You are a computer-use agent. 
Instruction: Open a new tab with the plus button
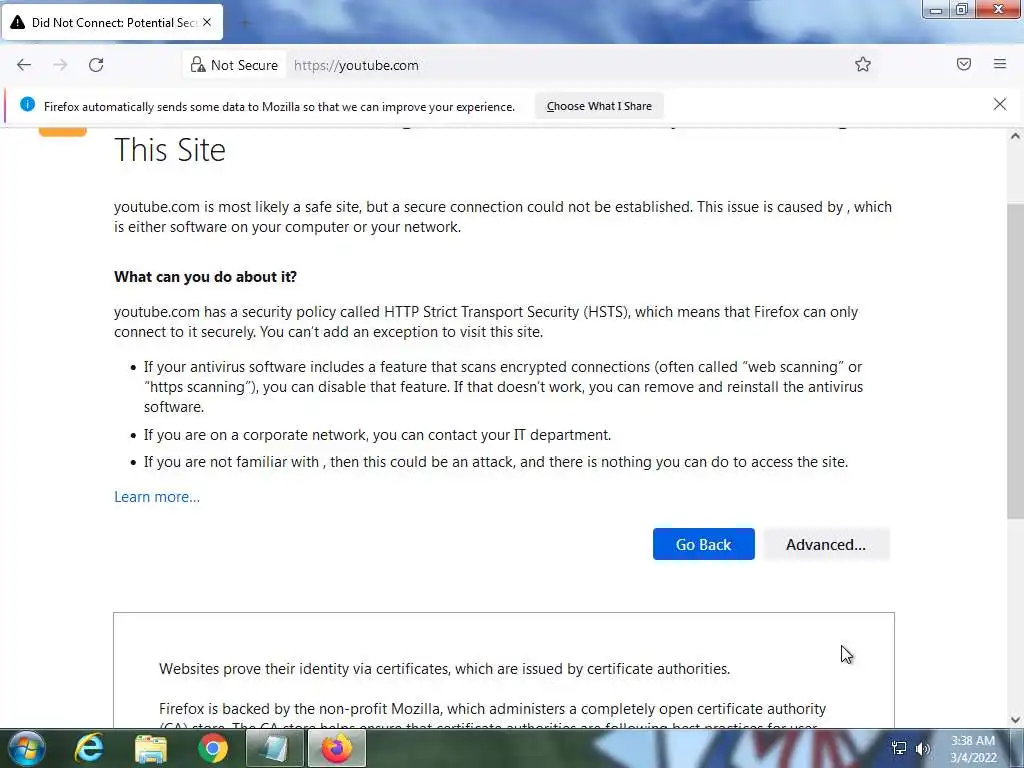coord(246,24)
